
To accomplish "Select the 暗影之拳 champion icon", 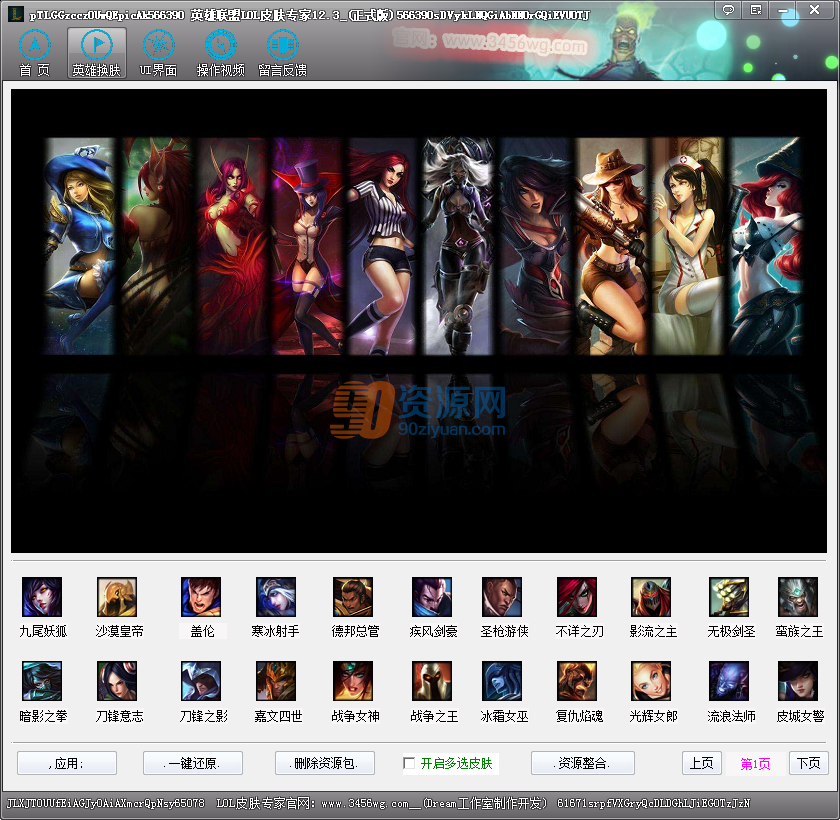I will (42, 681).
